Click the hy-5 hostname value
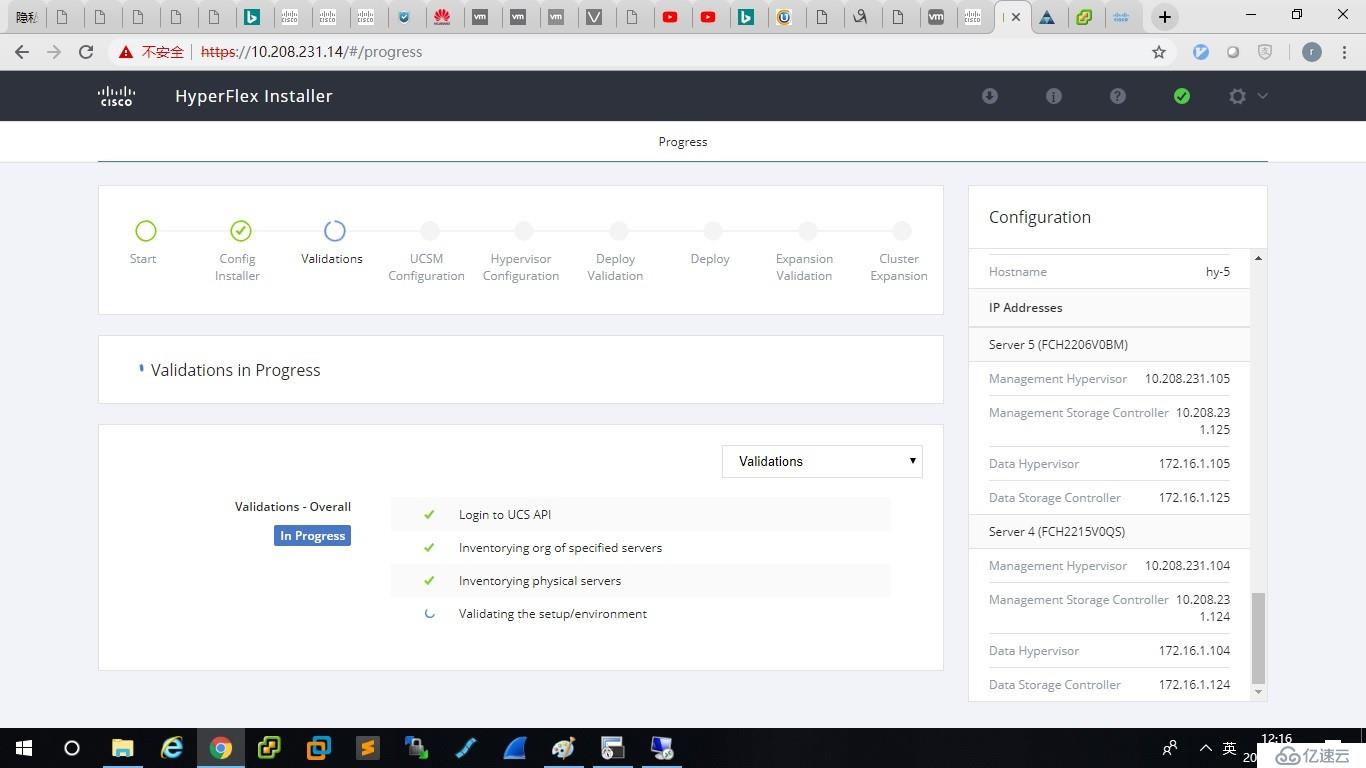The height and width of the screenshot is (768, 1366). [x=1218, y=272]
